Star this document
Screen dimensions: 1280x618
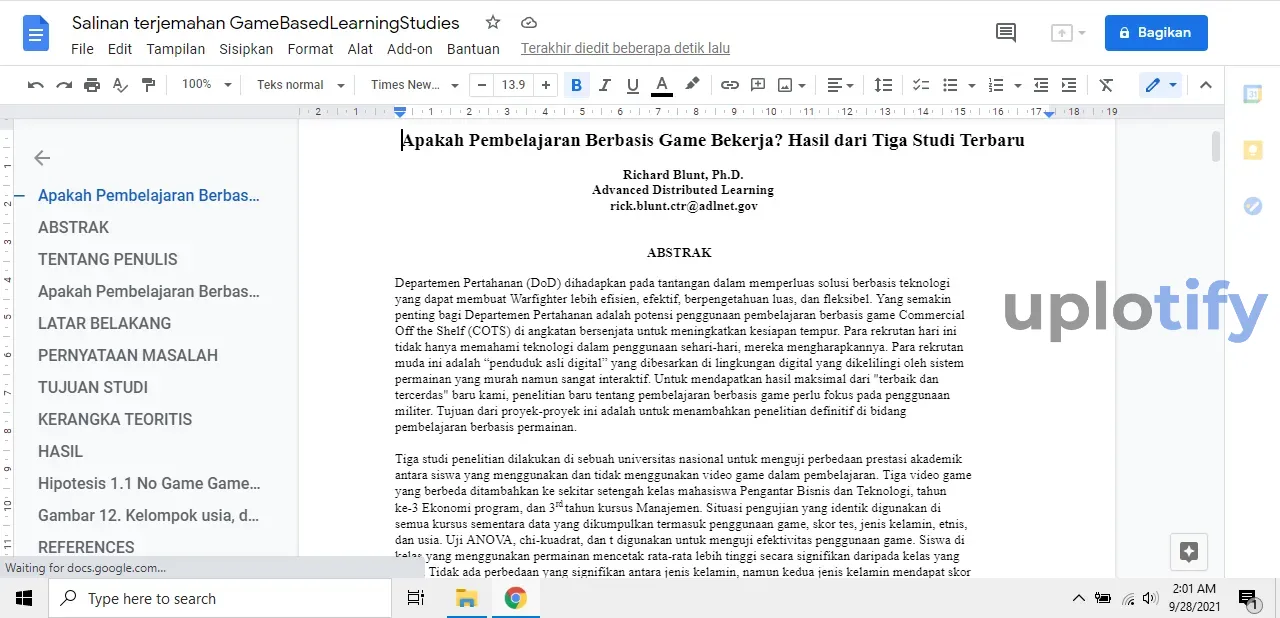492,22
